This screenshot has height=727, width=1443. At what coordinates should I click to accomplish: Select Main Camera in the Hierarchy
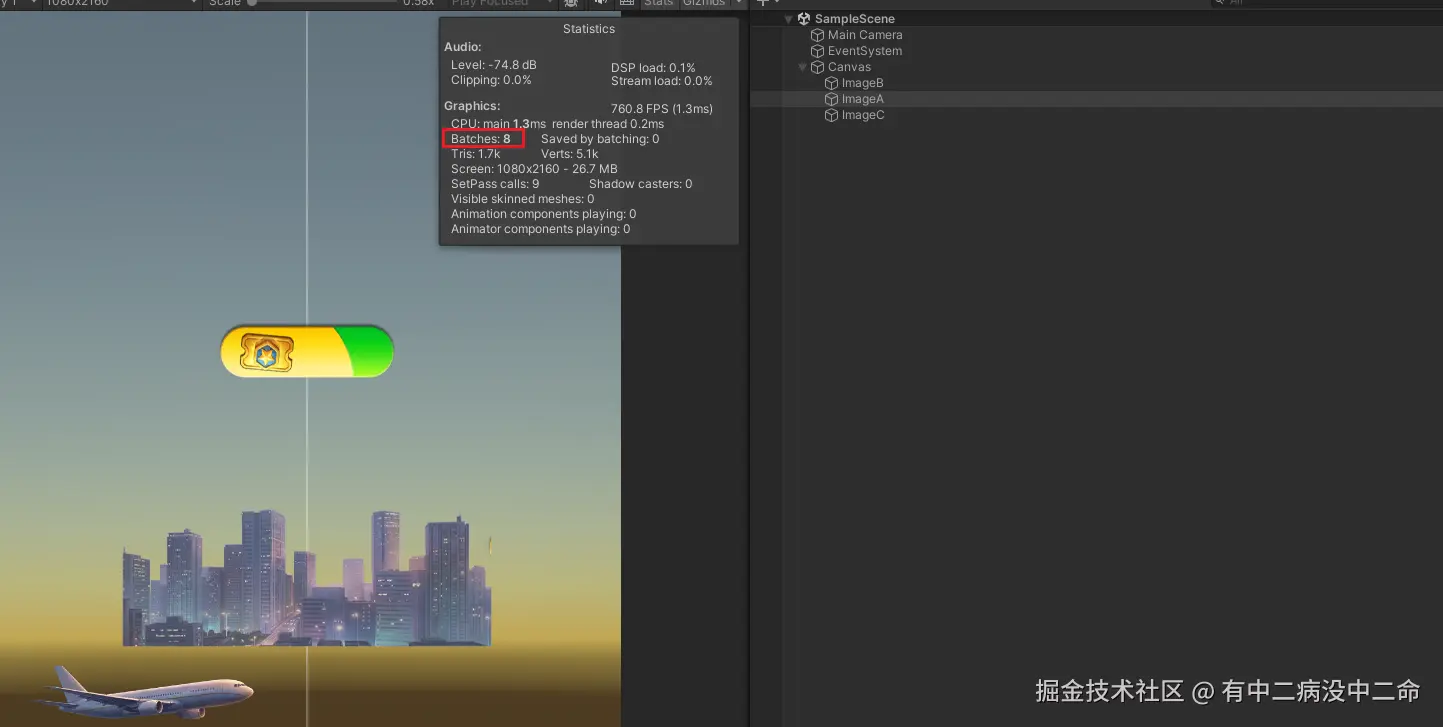click(865, 35)
